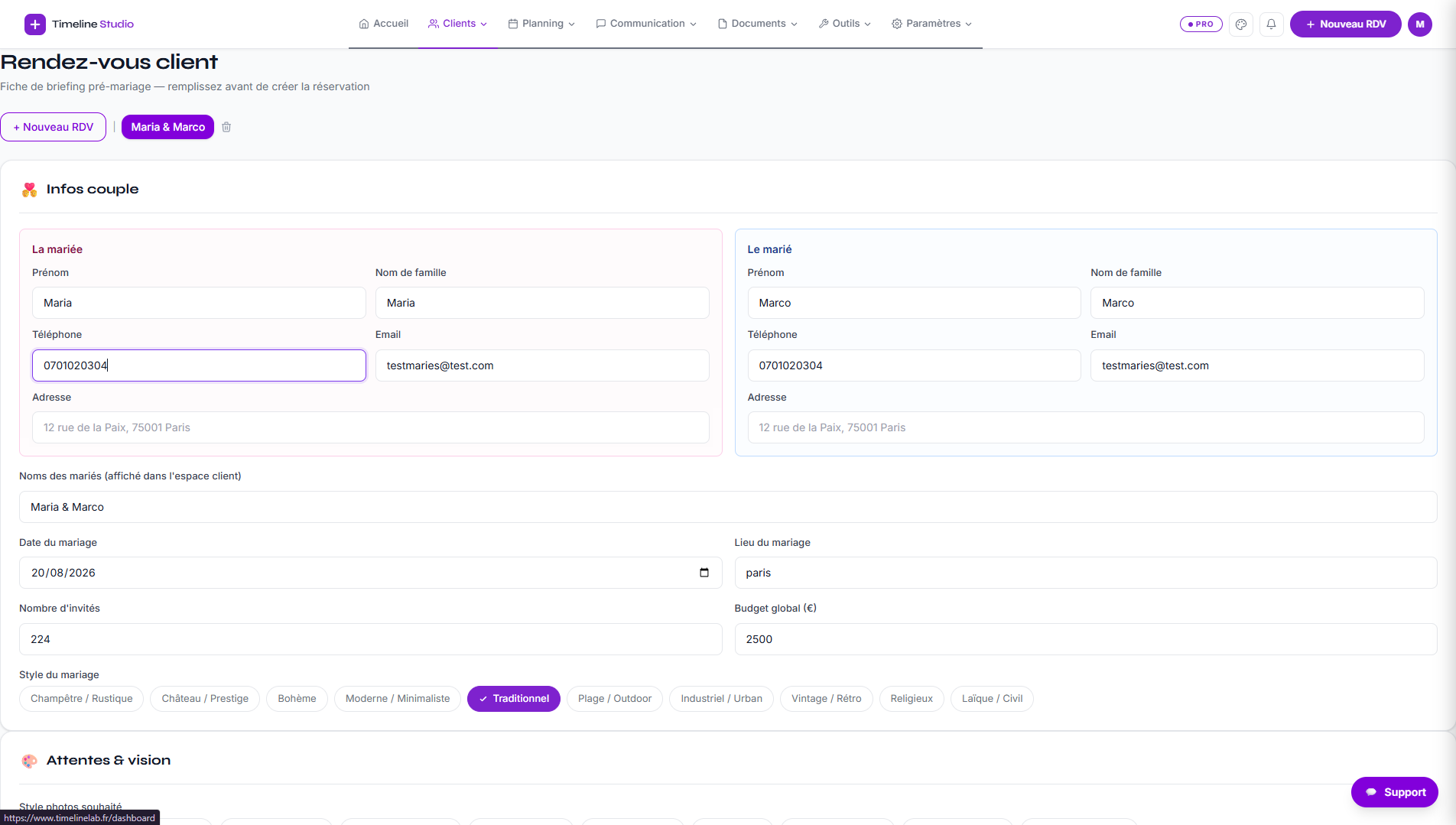
Task: Open the Communication menu
Action: tap(646, 24)
